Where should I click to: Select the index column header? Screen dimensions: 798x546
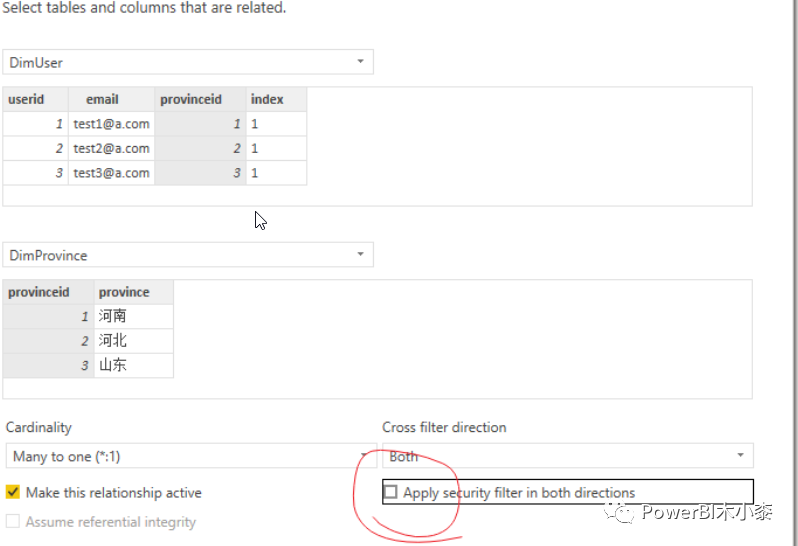[276, 99]
